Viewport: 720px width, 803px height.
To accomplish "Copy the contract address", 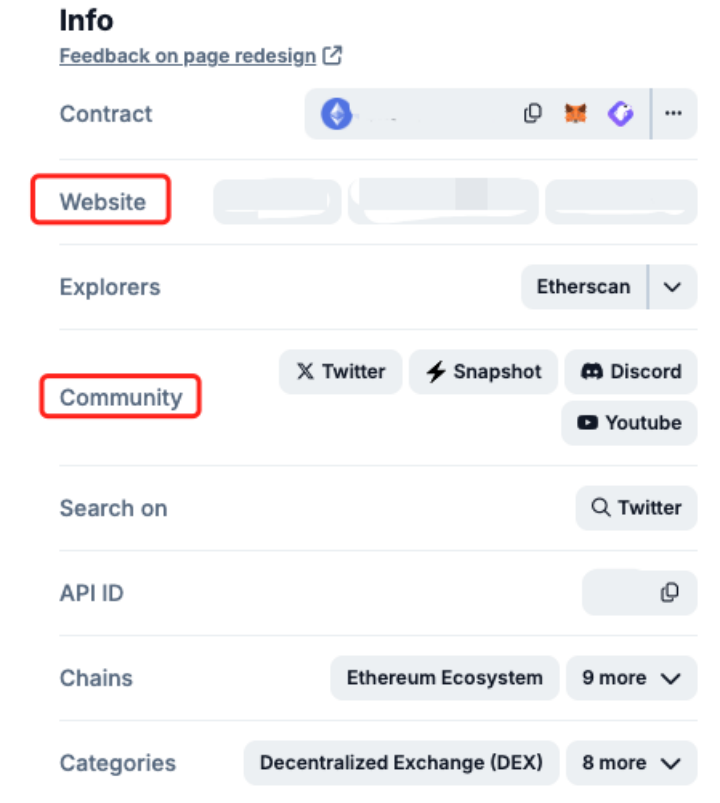I will click(533, 114).
